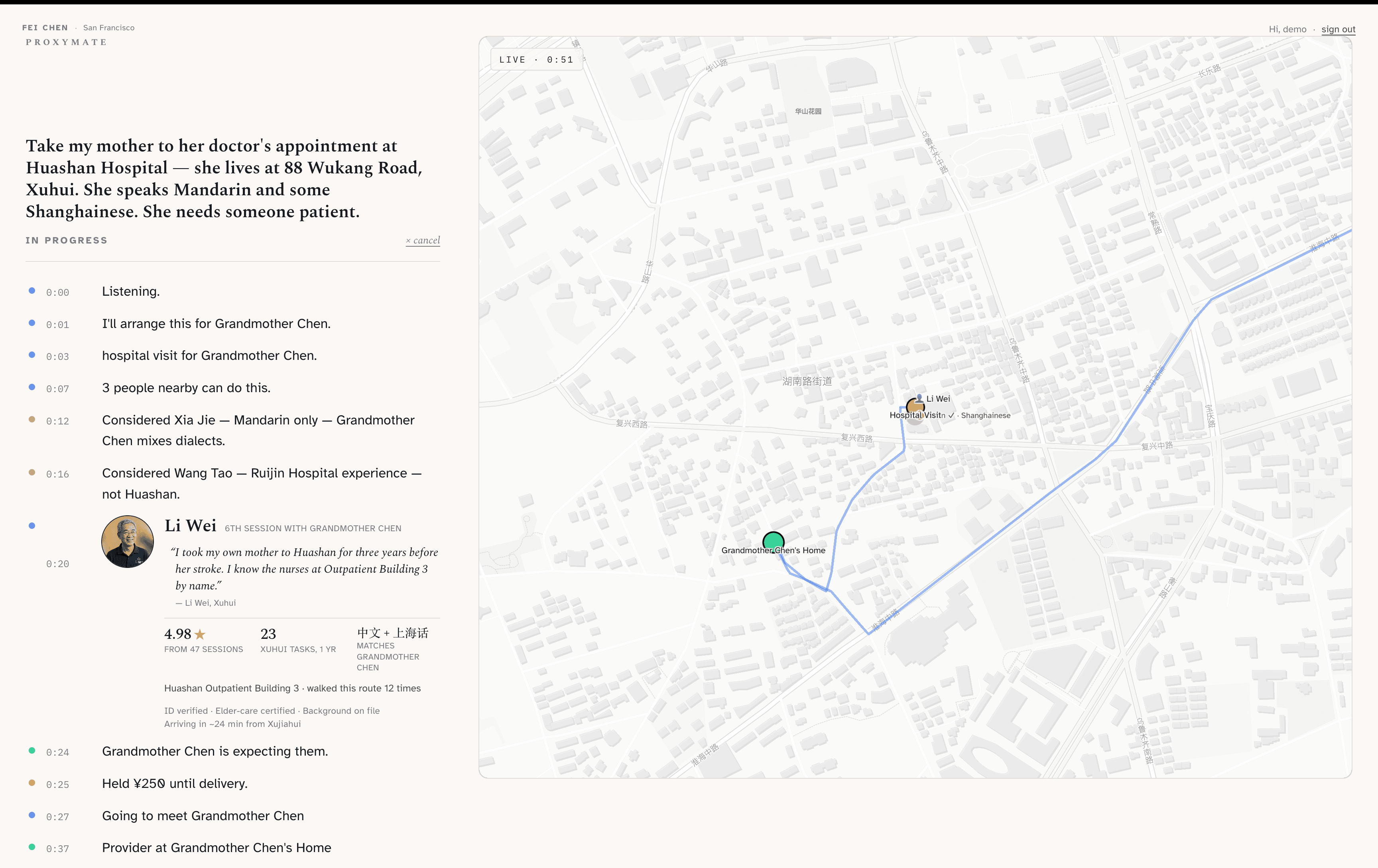This screenshot has height=868, width=1378.
Task: Click the San Francisco location label
Action: (109, 27)
